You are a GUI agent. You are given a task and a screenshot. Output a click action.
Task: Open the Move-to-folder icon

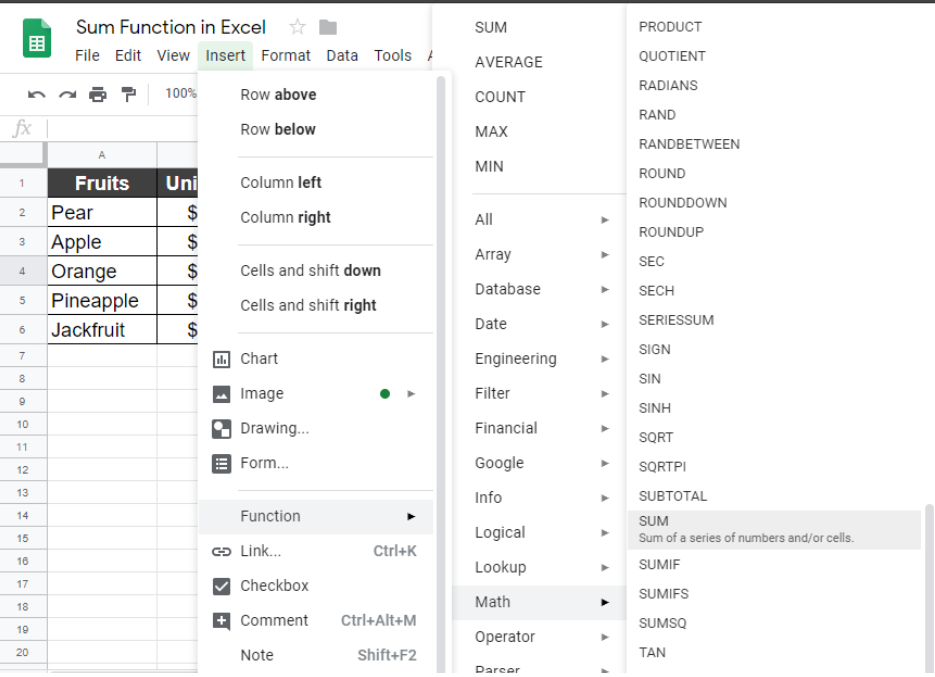(327, 27)
